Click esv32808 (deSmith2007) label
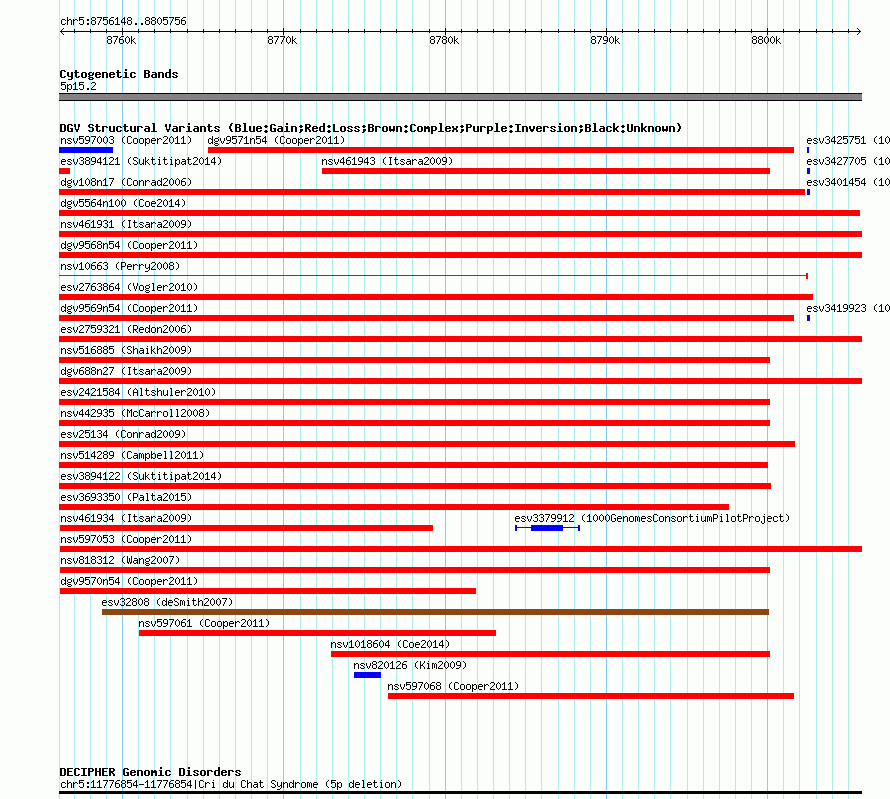This screenshot has height=799, width=890. [x=167, y=602]
